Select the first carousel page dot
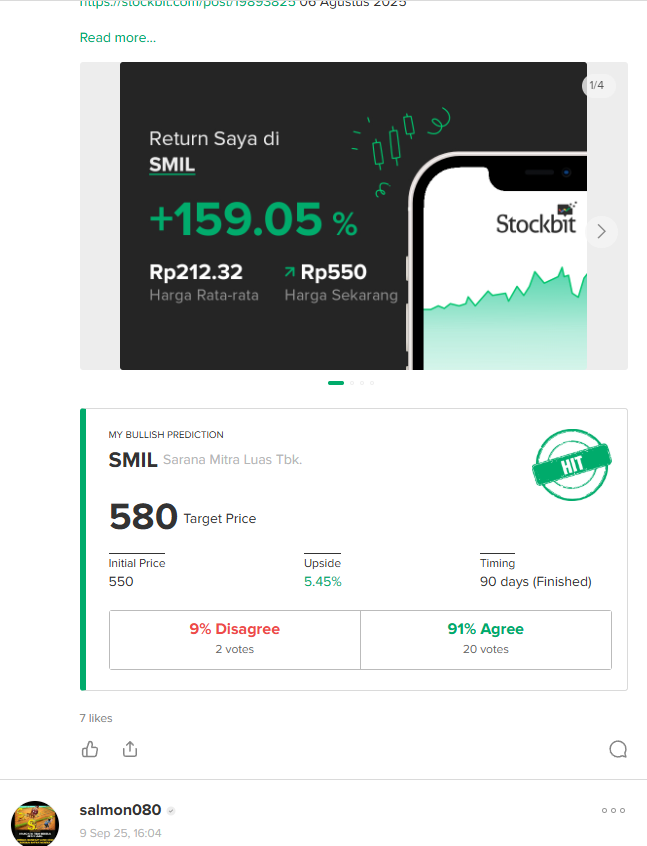 (336, 383)
